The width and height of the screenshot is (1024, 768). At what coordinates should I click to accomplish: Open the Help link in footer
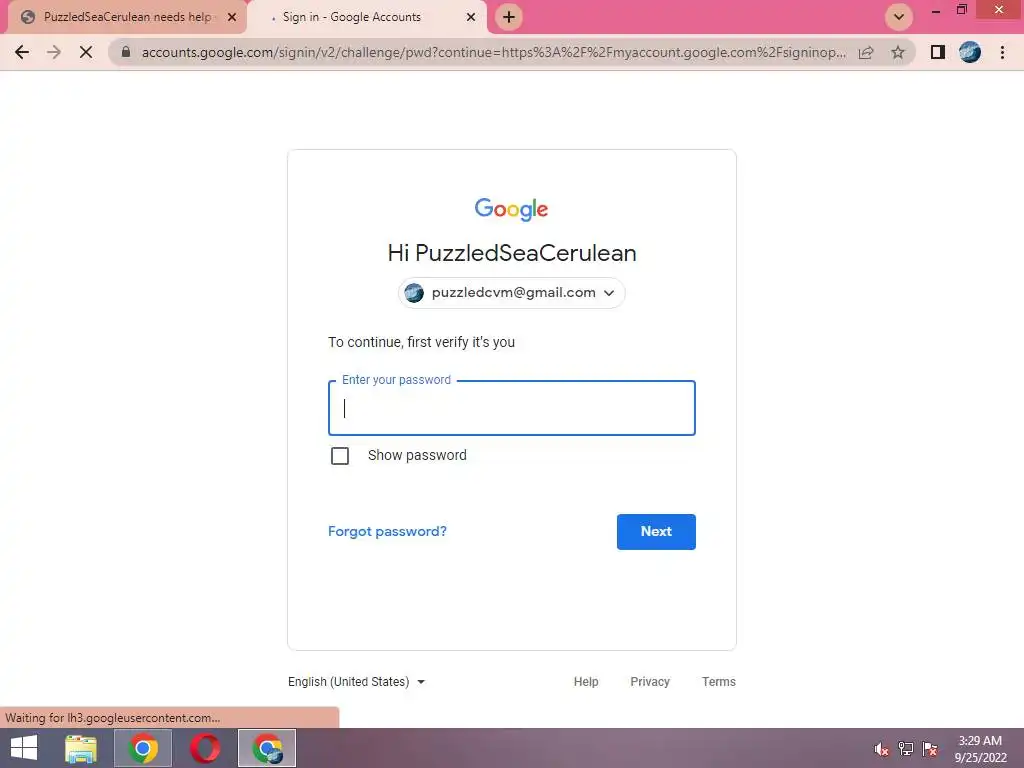pos(586,682)
